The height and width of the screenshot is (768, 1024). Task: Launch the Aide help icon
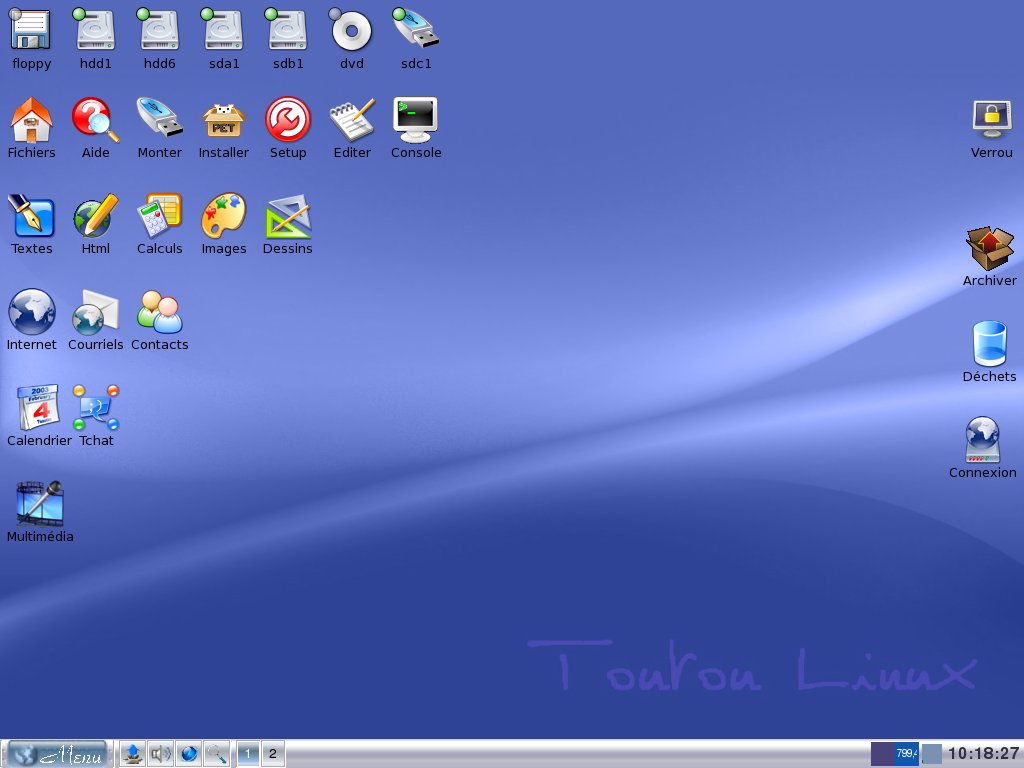95,120
